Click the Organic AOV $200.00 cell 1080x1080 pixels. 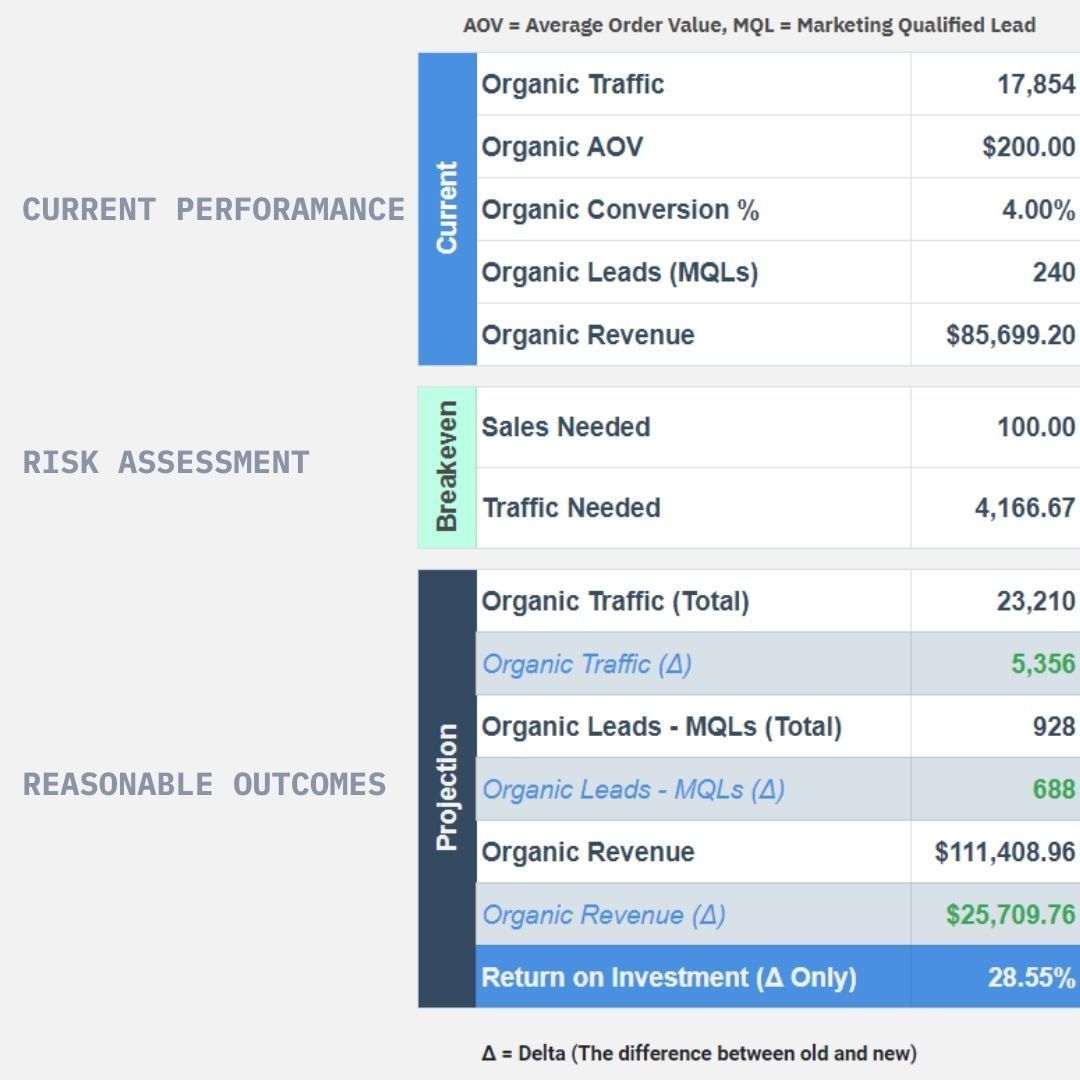[995, 147]
